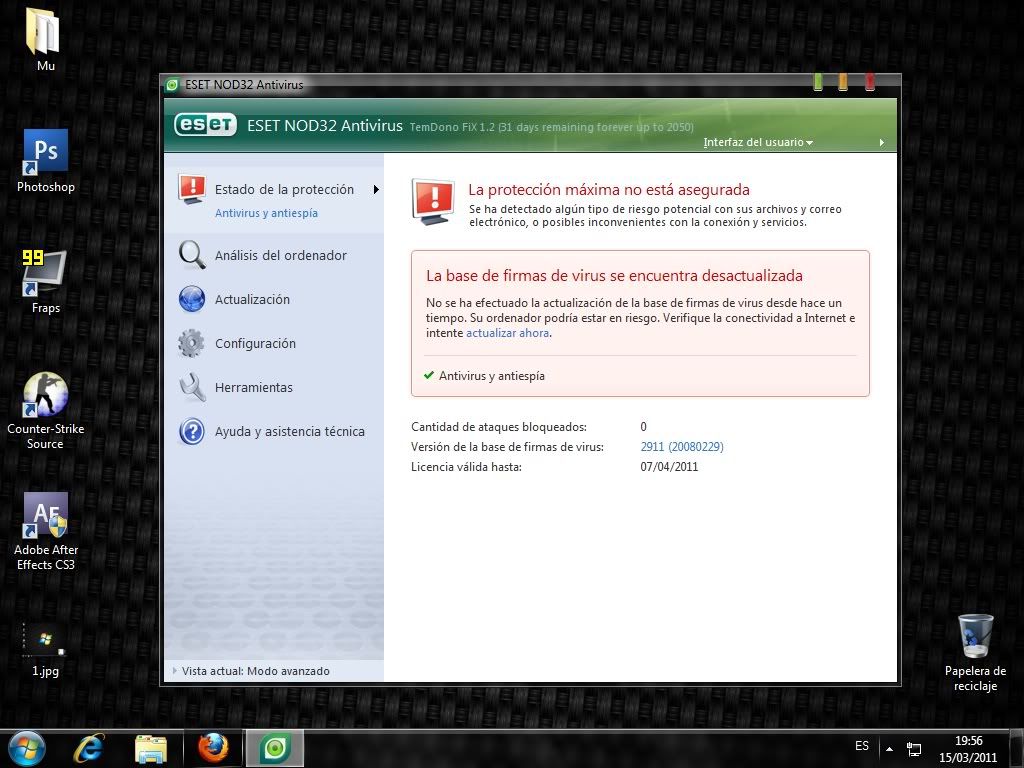
Task: Open the Interfaz del usuario dropdown
Action: coord(758,142)
